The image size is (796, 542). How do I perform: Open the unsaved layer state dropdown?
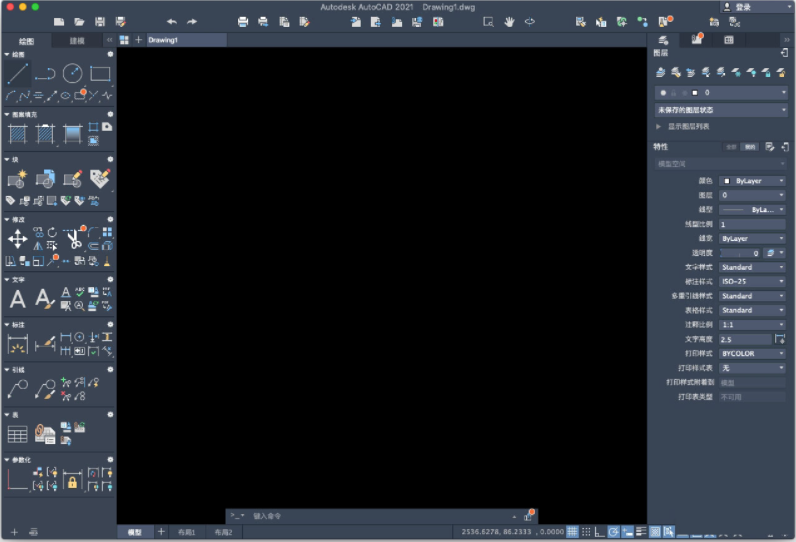tap(721, 110)
